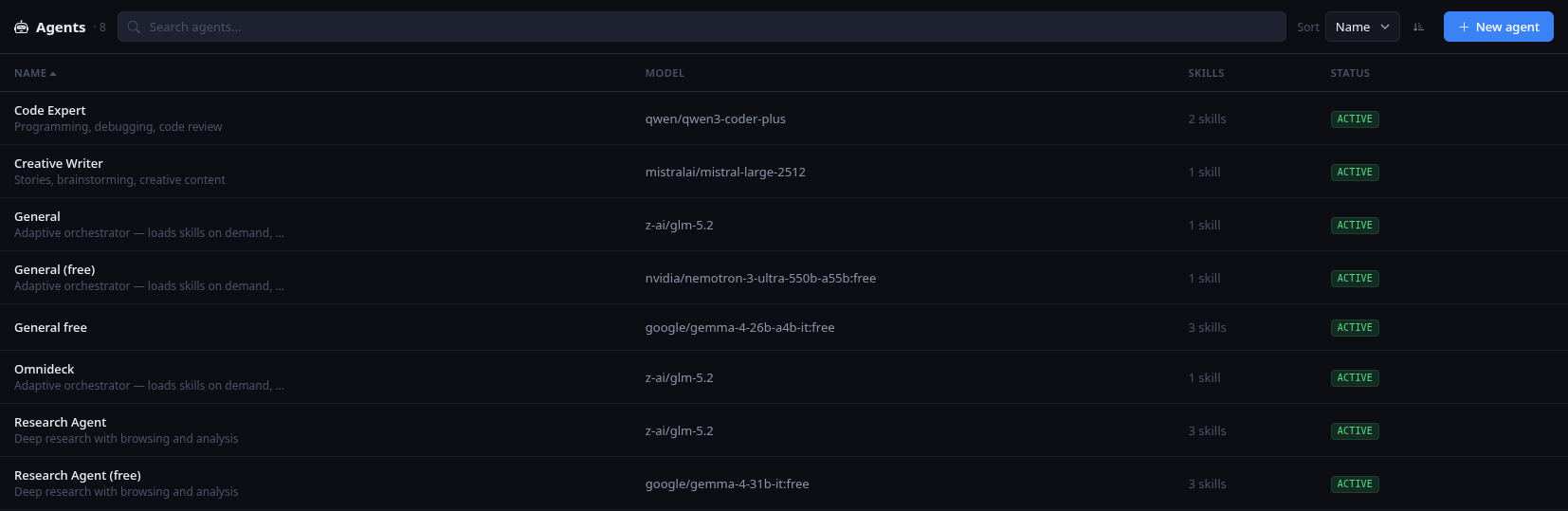Click the search magnifier icon
1568x511 pixels.
[134, 27]
